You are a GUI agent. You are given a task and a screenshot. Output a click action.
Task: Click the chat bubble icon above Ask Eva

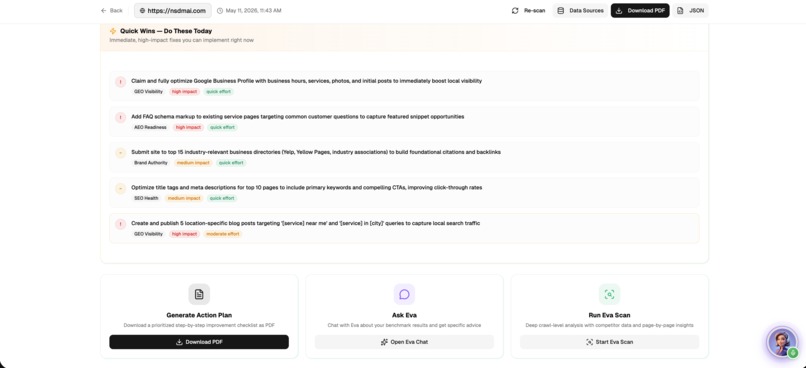point(404,295)
